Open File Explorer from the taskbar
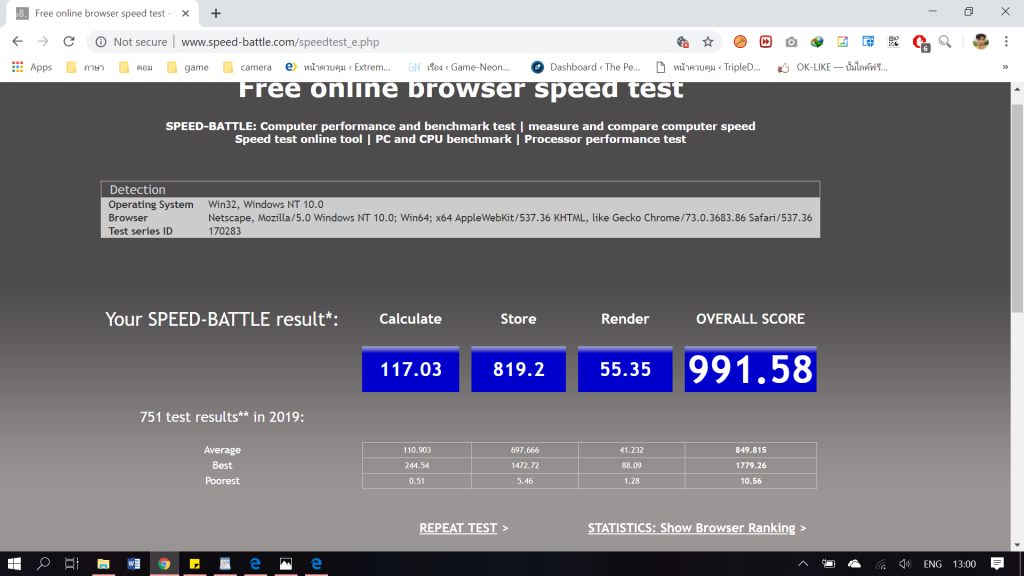The height and width of the screenshot is (576, 1024). click(103, 564)
